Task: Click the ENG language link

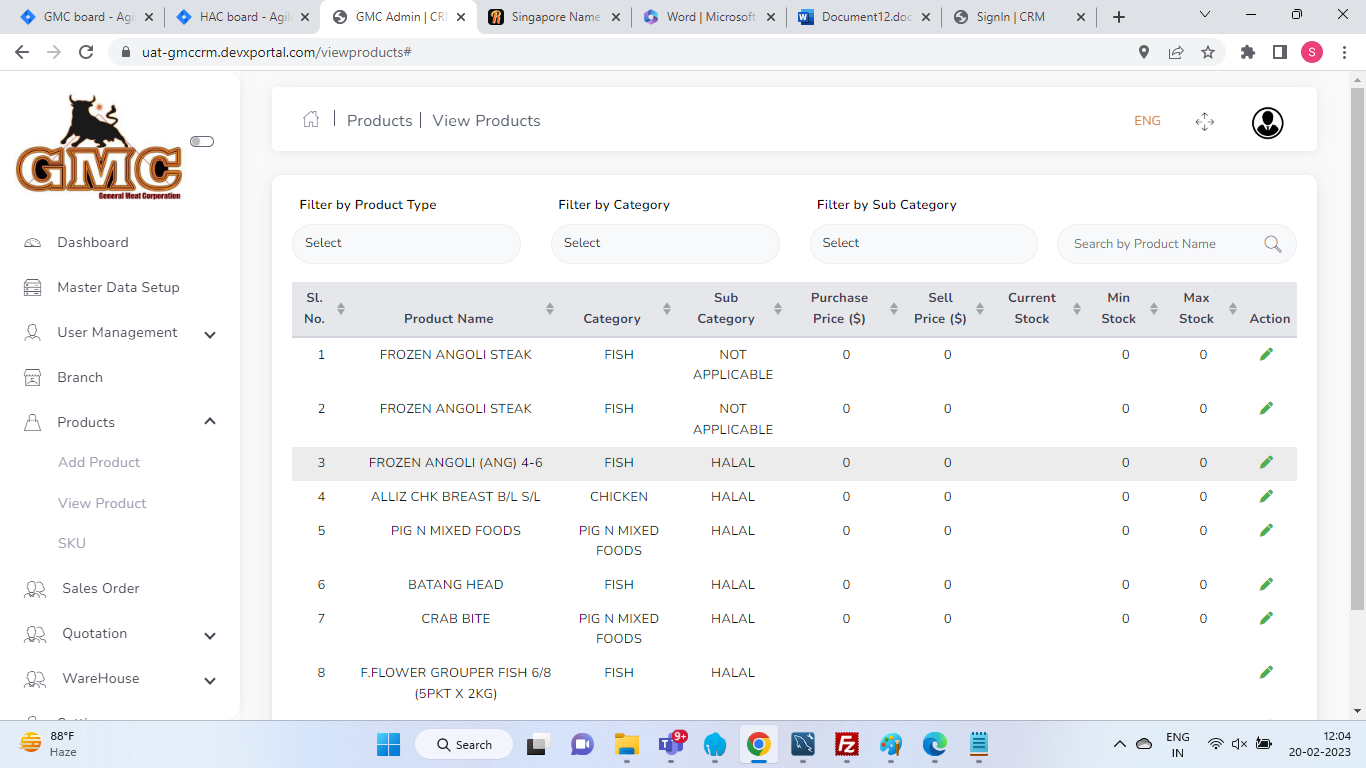Action: 1147,121
